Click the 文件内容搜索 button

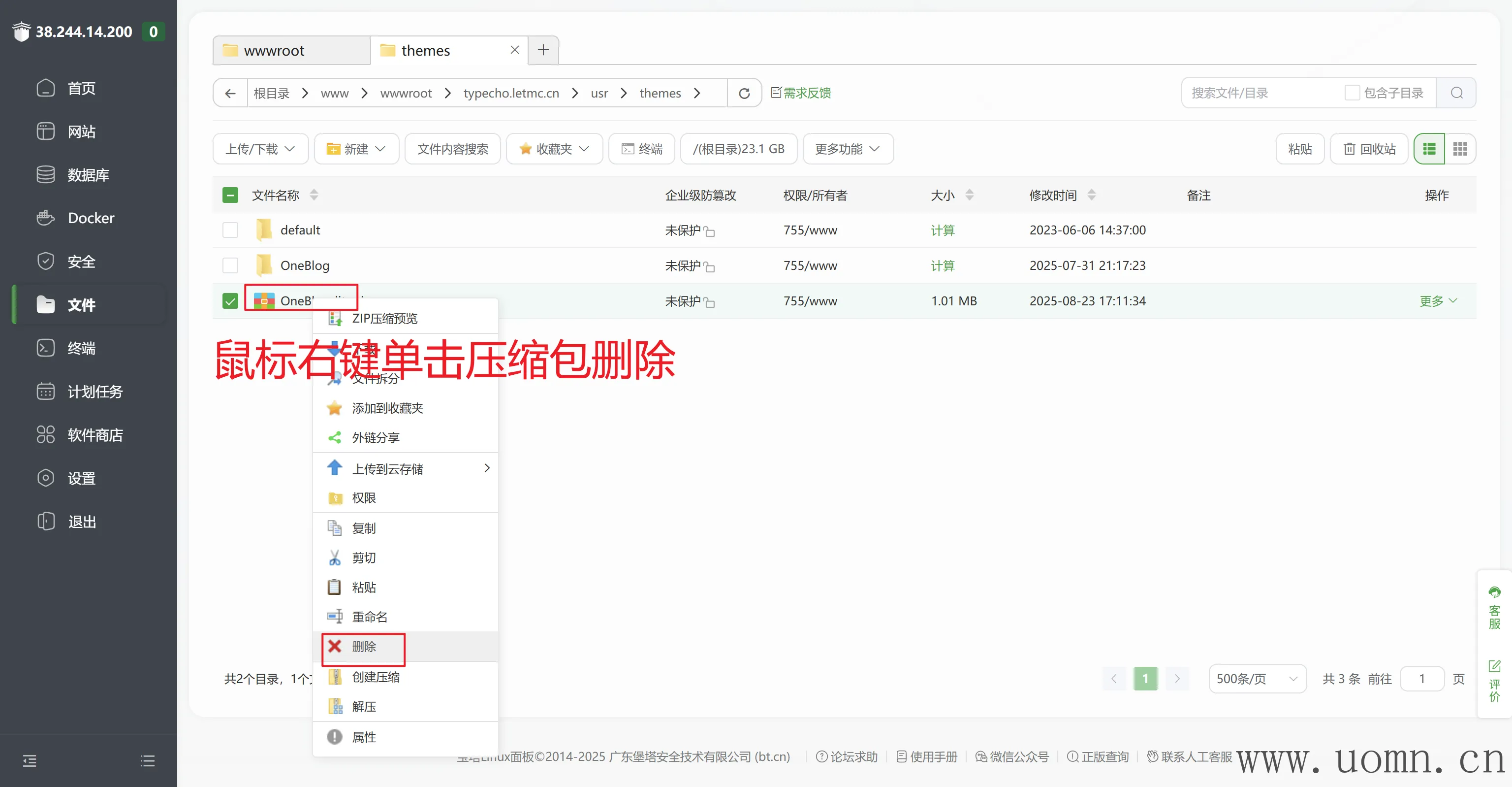[452, 149]
